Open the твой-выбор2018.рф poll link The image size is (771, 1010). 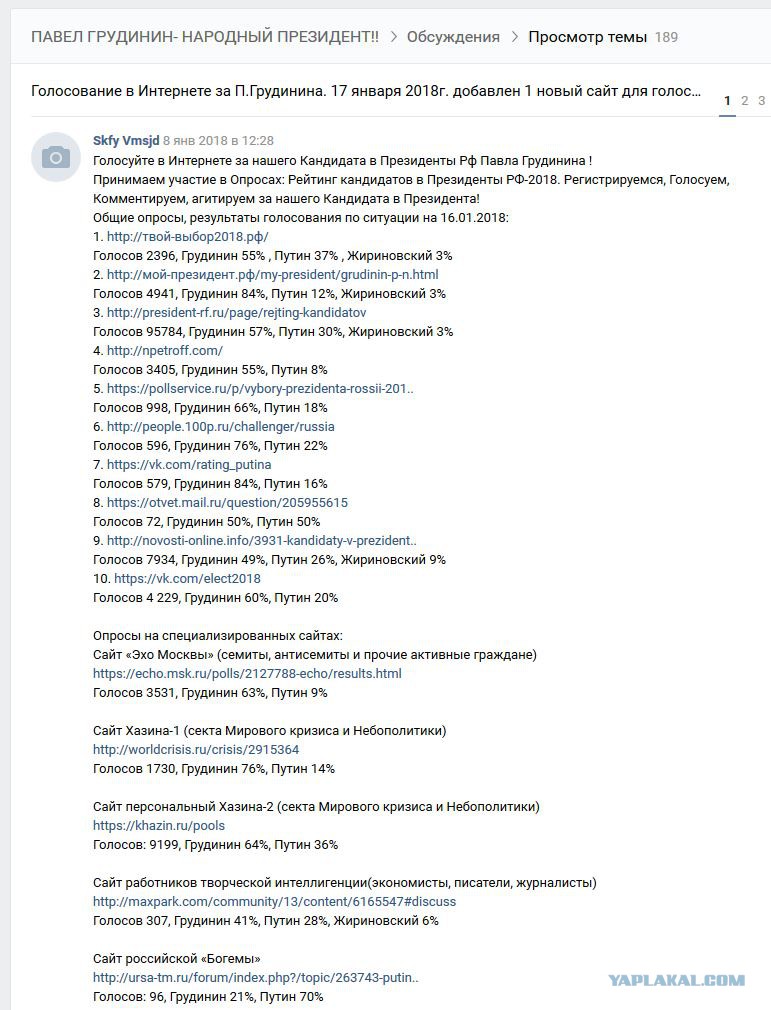(187, 236)
